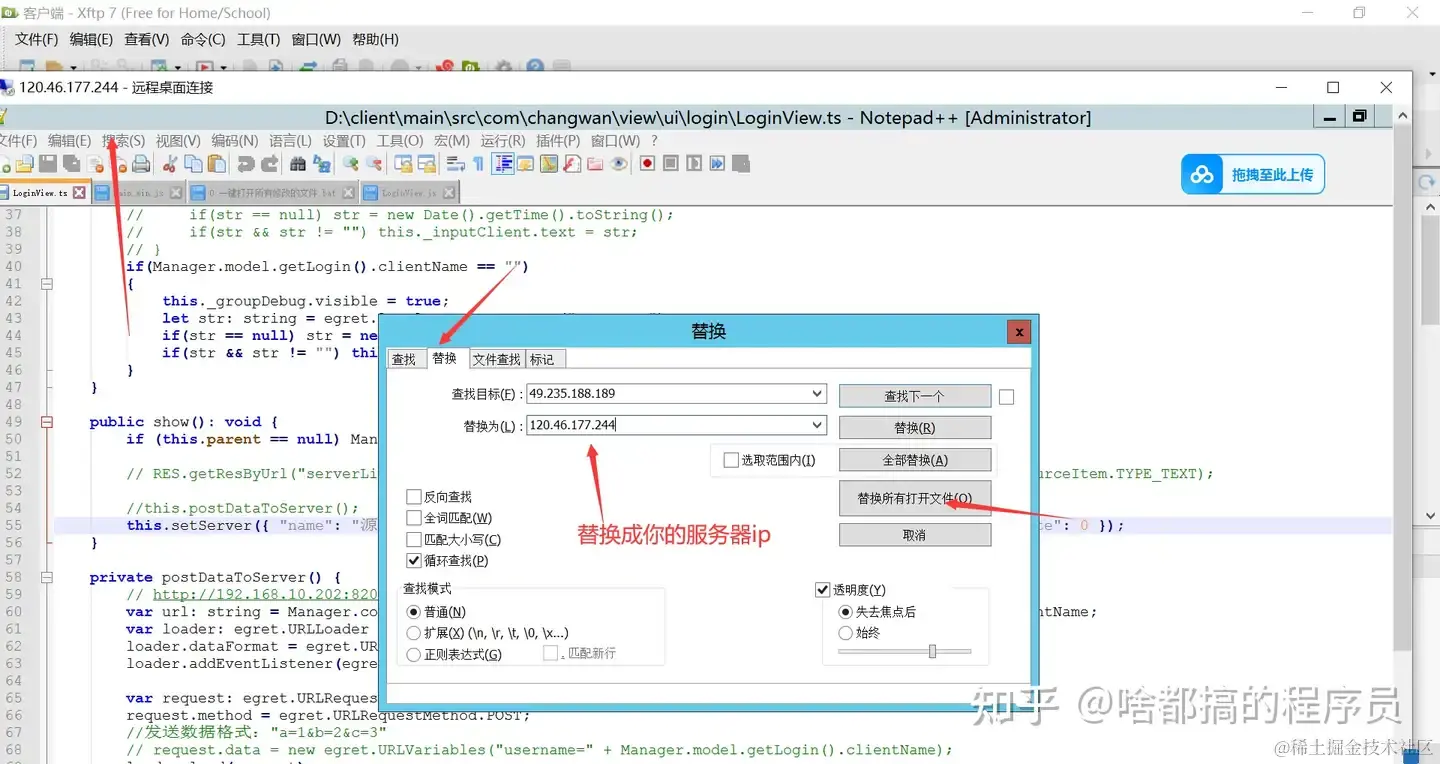Collapse the fold marker at line 58
This screenshot has width=1440, height=764.
coord(46,577)
